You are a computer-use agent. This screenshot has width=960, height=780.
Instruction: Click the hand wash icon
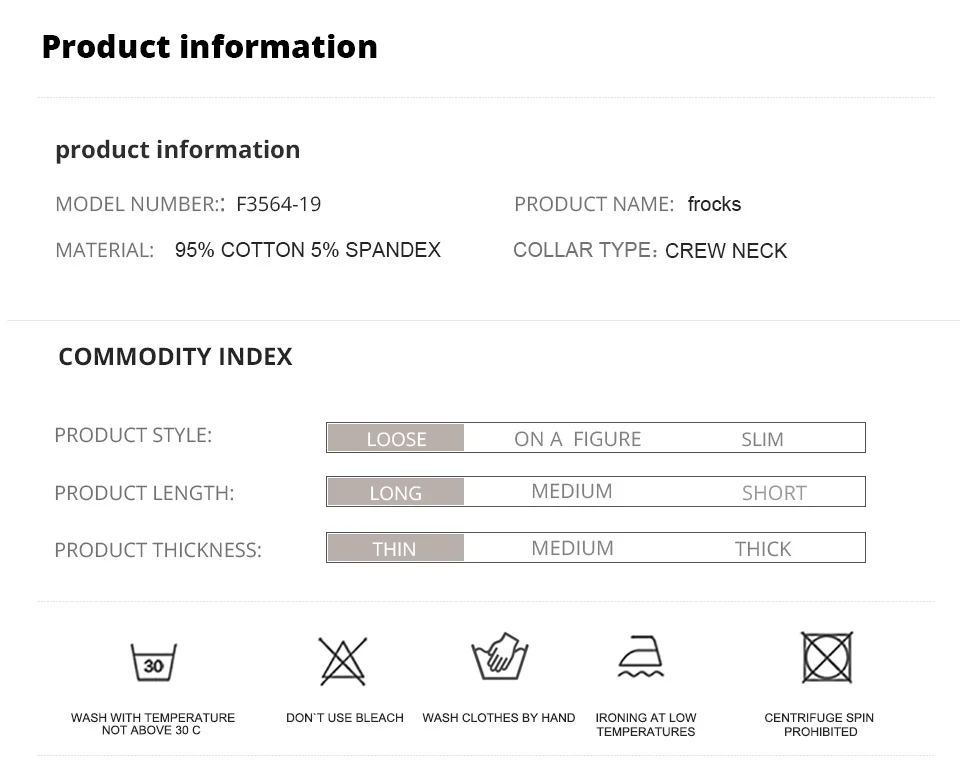tap(499, 658)
